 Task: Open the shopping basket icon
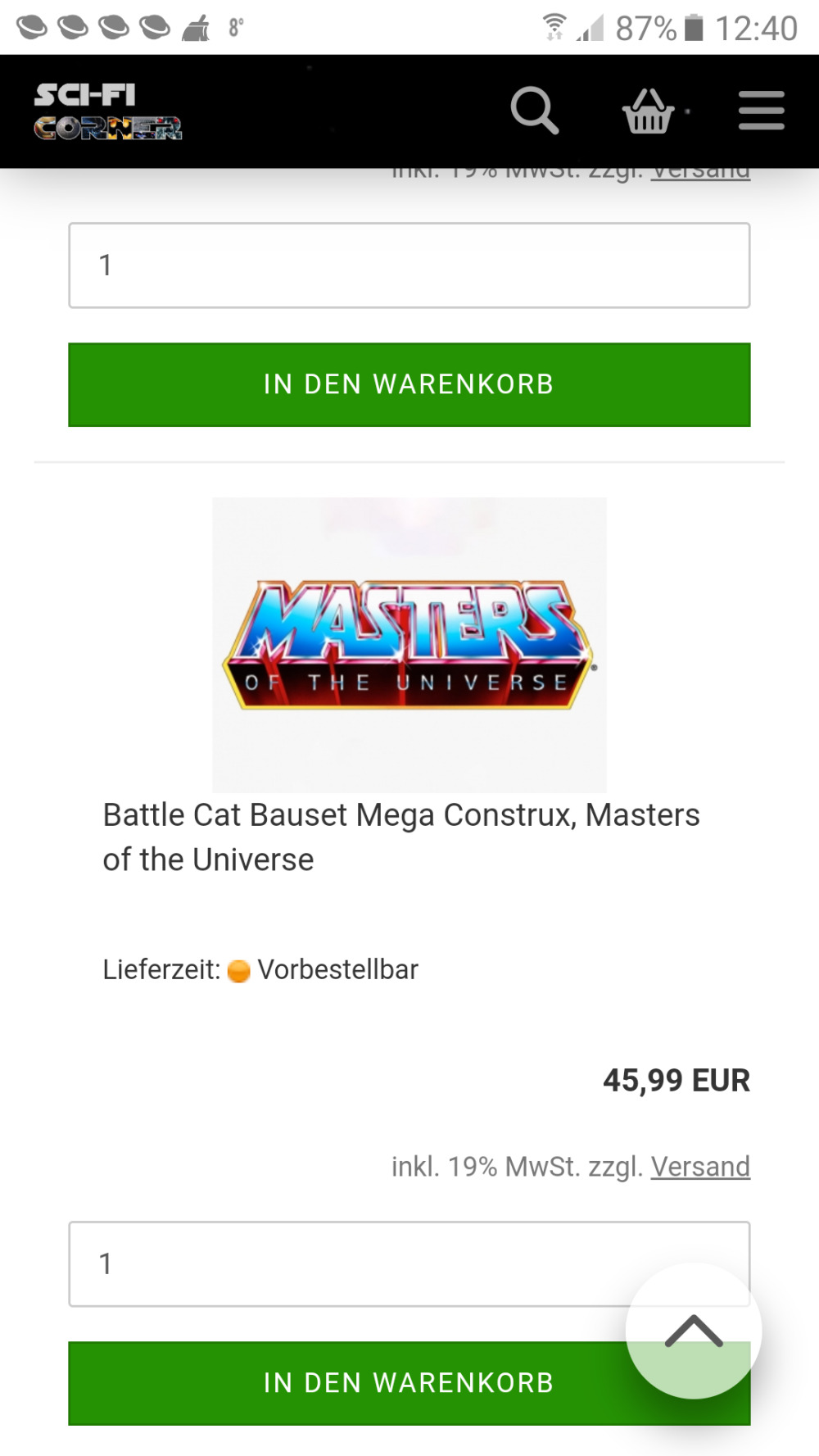pos(648,111)
